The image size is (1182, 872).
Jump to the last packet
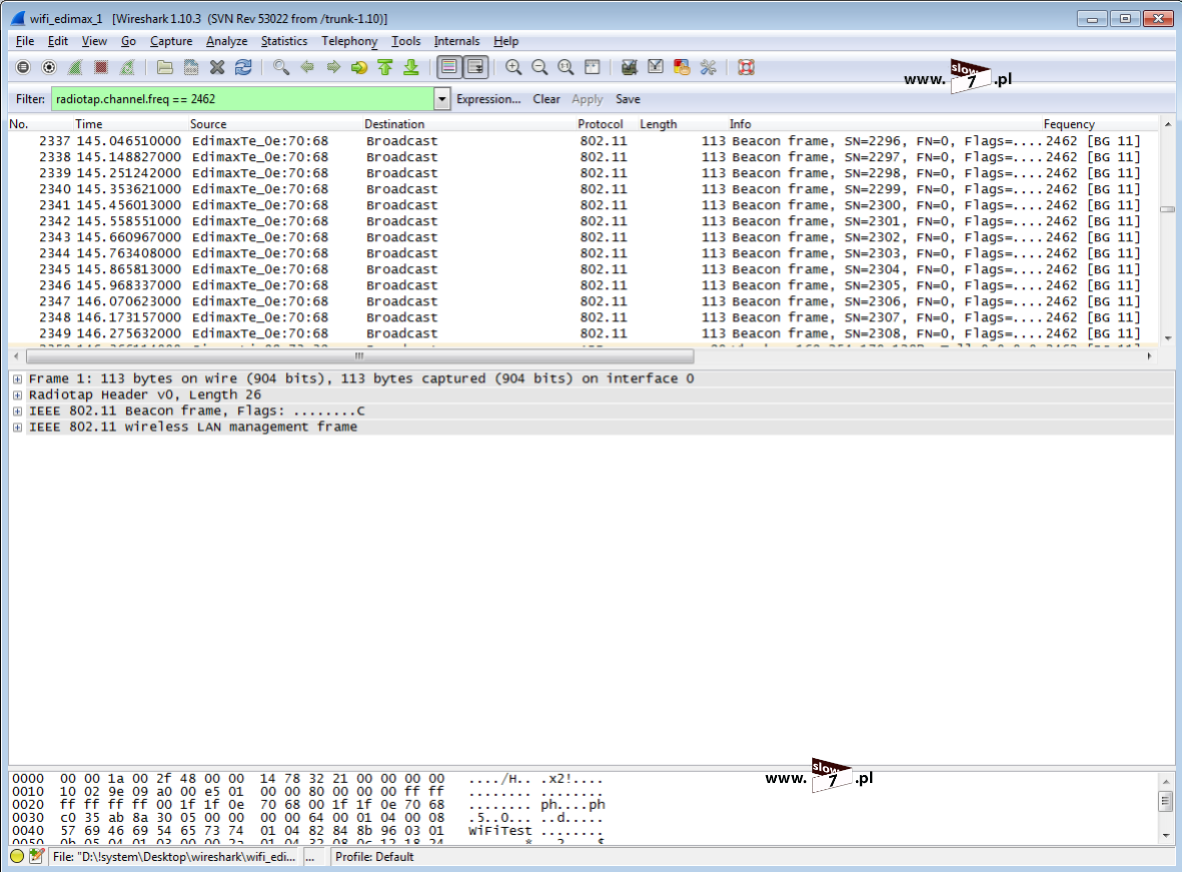click(411, 68)
